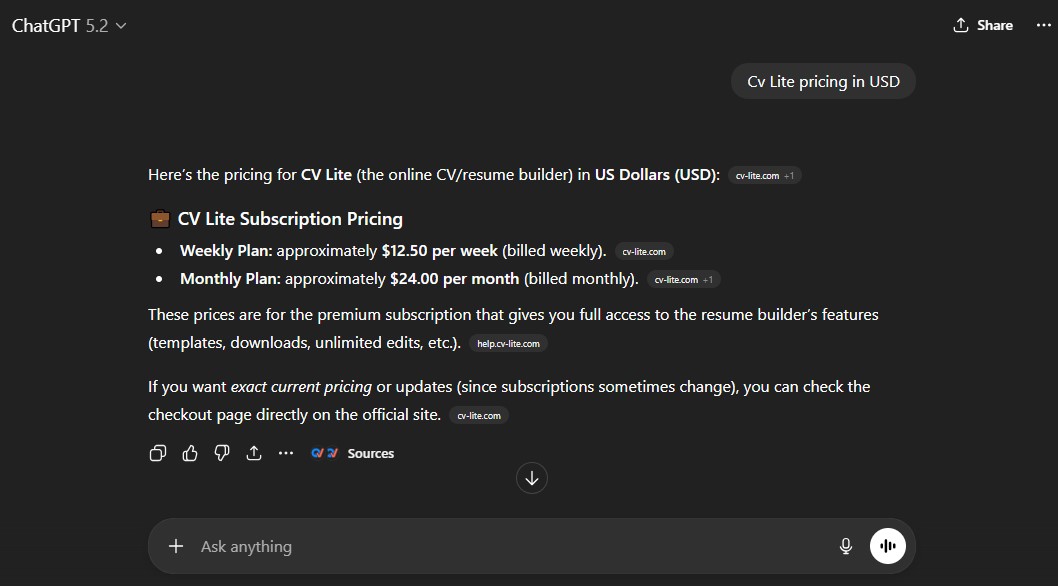View the Sources for this answer
This screenshot has width=1058, height=586.
pyautogui.click(x=370, y=453)
